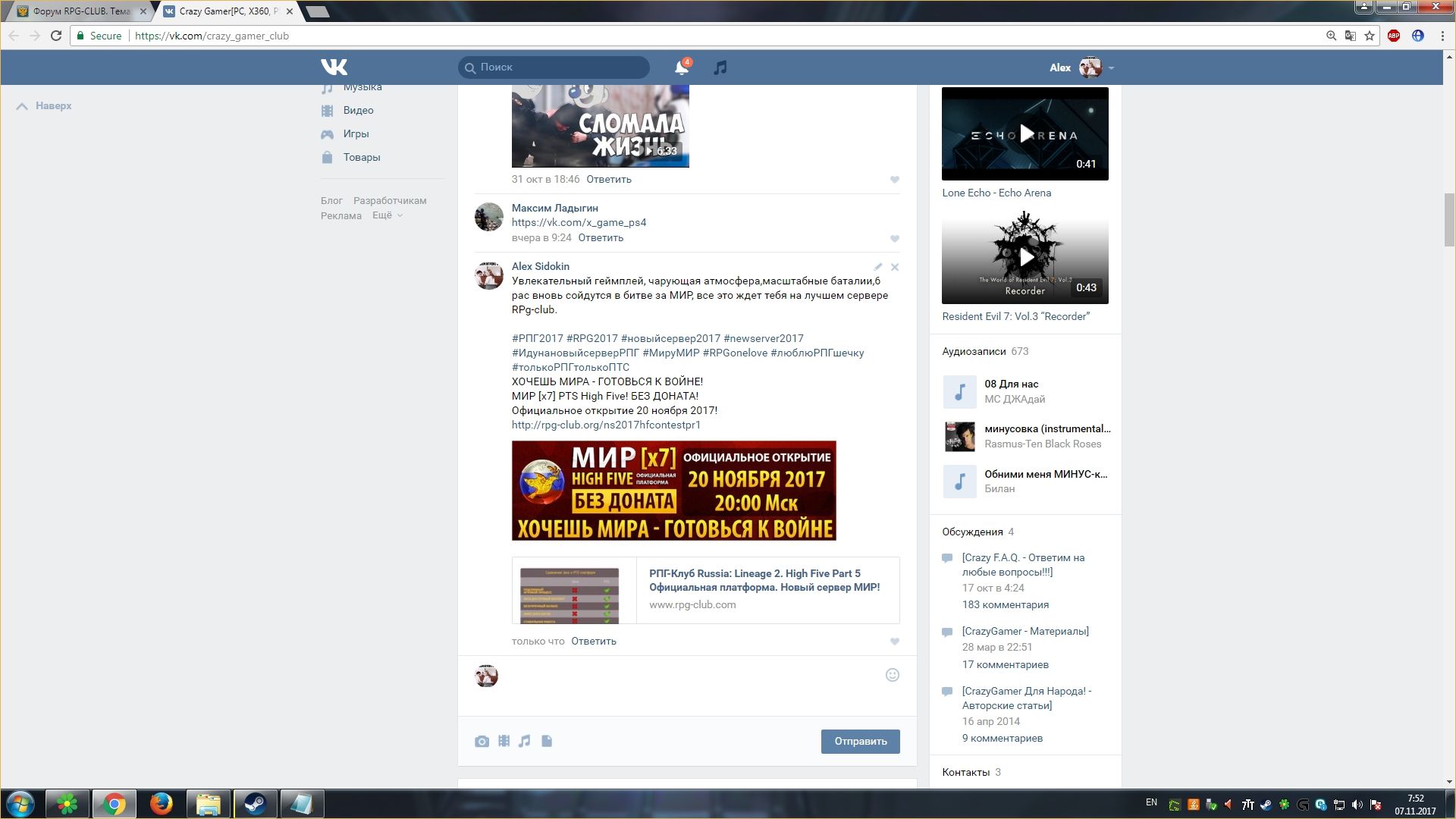Image resolution: width=1456 pixels, height=819 pixels.
Task: Attach audio with the note icon
Action: 525,741
